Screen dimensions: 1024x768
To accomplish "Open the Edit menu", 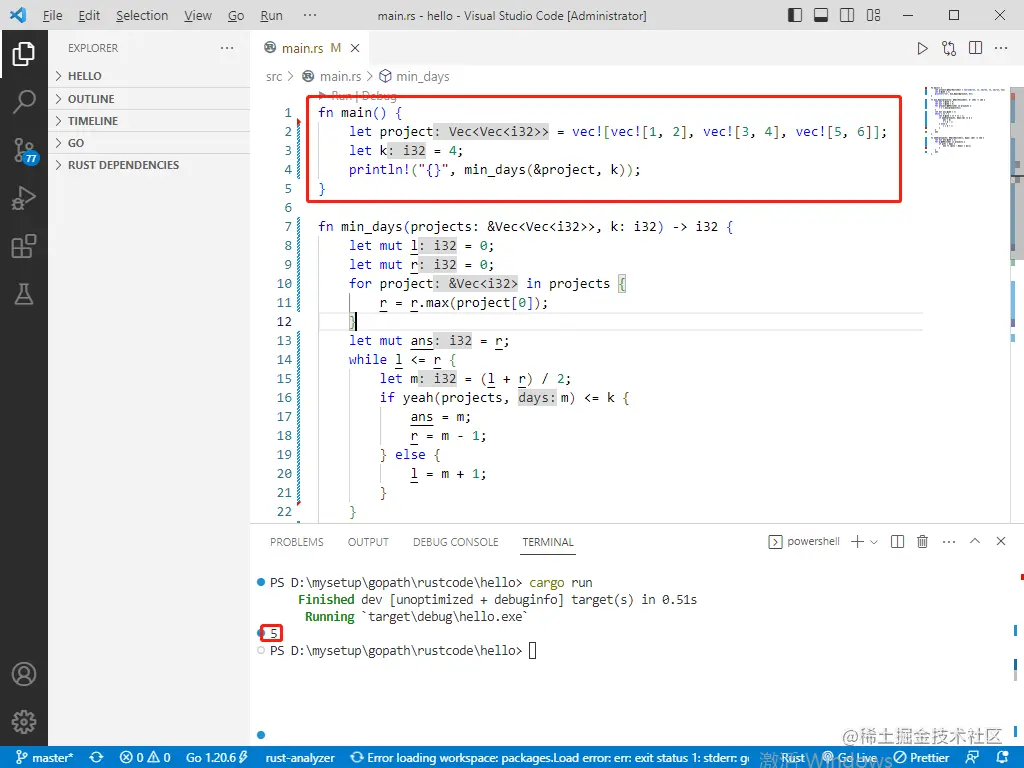I will [x=89, y=15].
